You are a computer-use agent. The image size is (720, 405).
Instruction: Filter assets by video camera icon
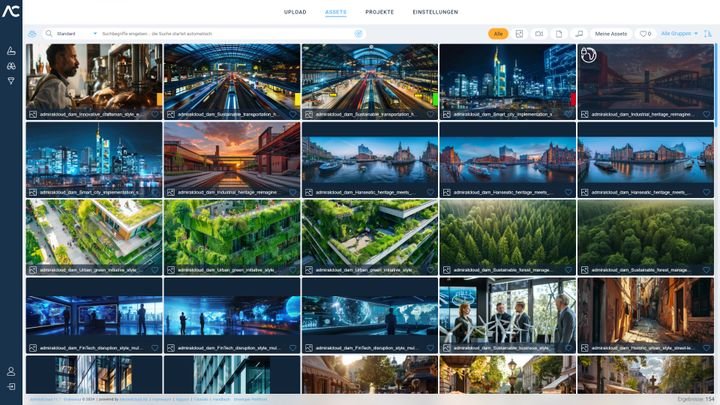[539, 34]
